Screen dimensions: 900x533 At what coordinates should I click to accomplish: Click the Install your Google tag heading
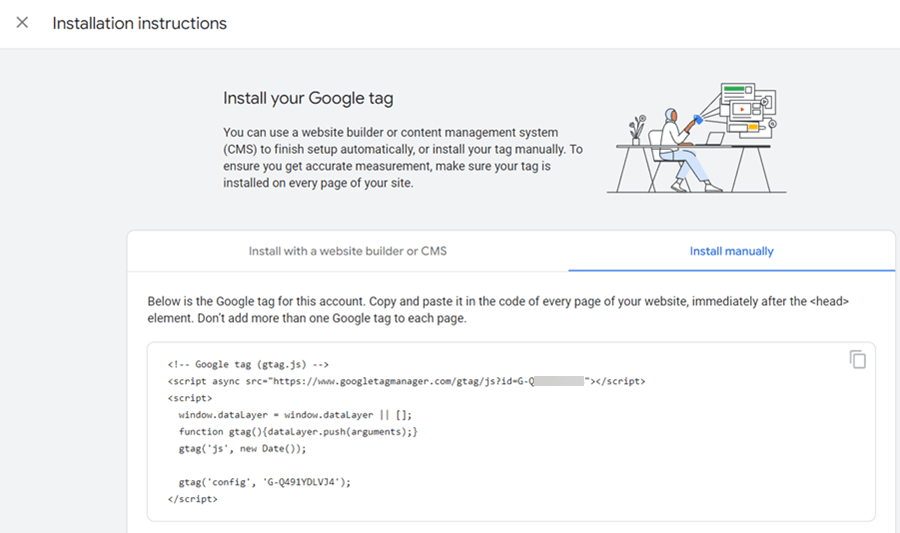pos(308,98)
